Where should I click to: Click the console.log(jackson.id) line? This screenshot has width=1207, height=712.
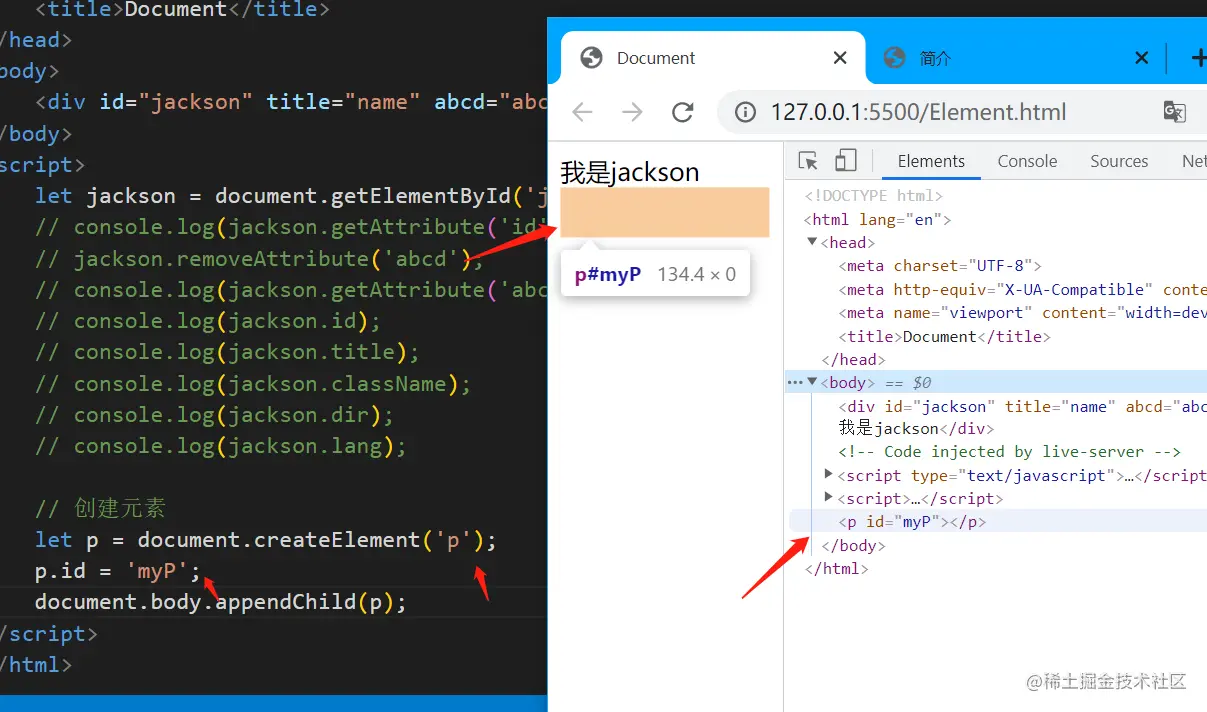pyautogui.click(x=208, y=321)
